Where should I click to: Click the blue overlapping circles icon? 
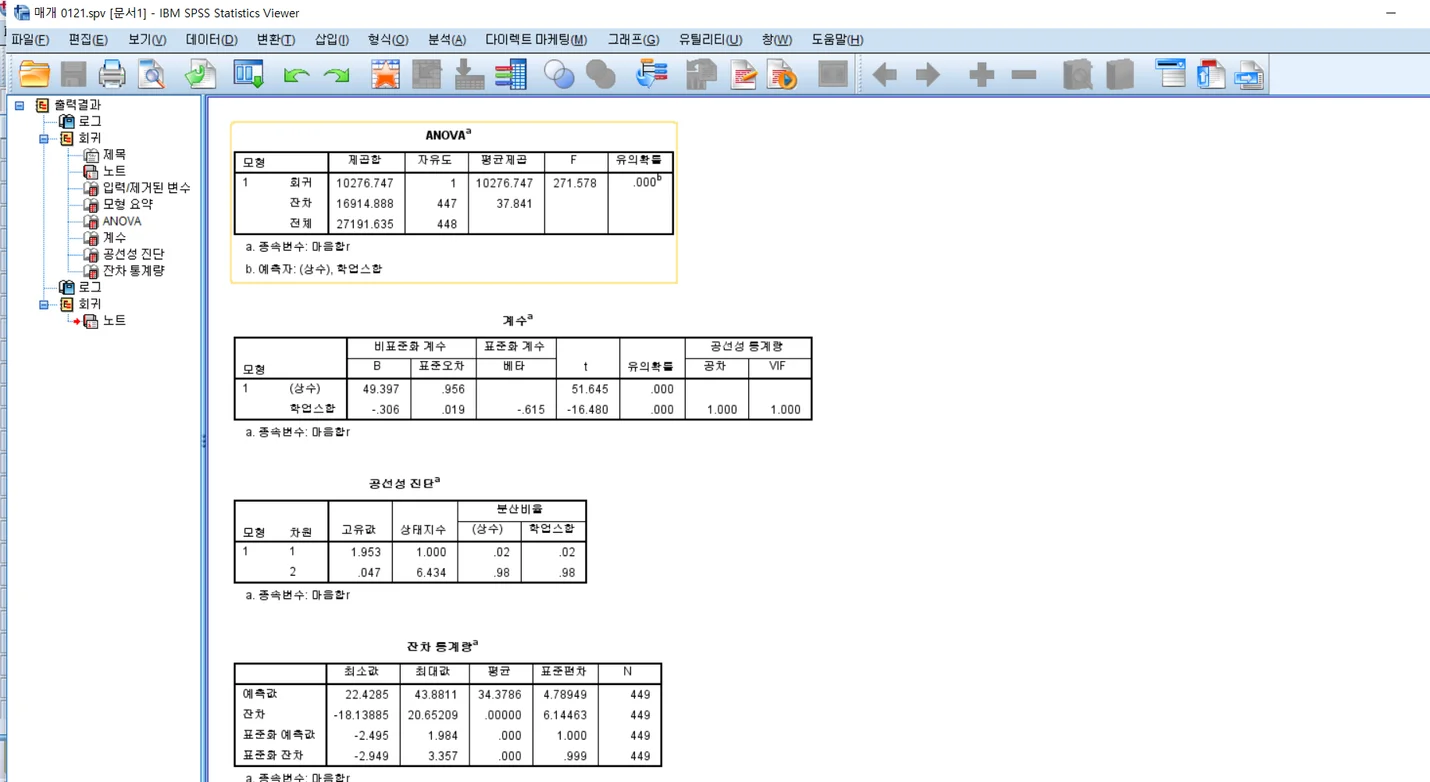coord(559,74)
